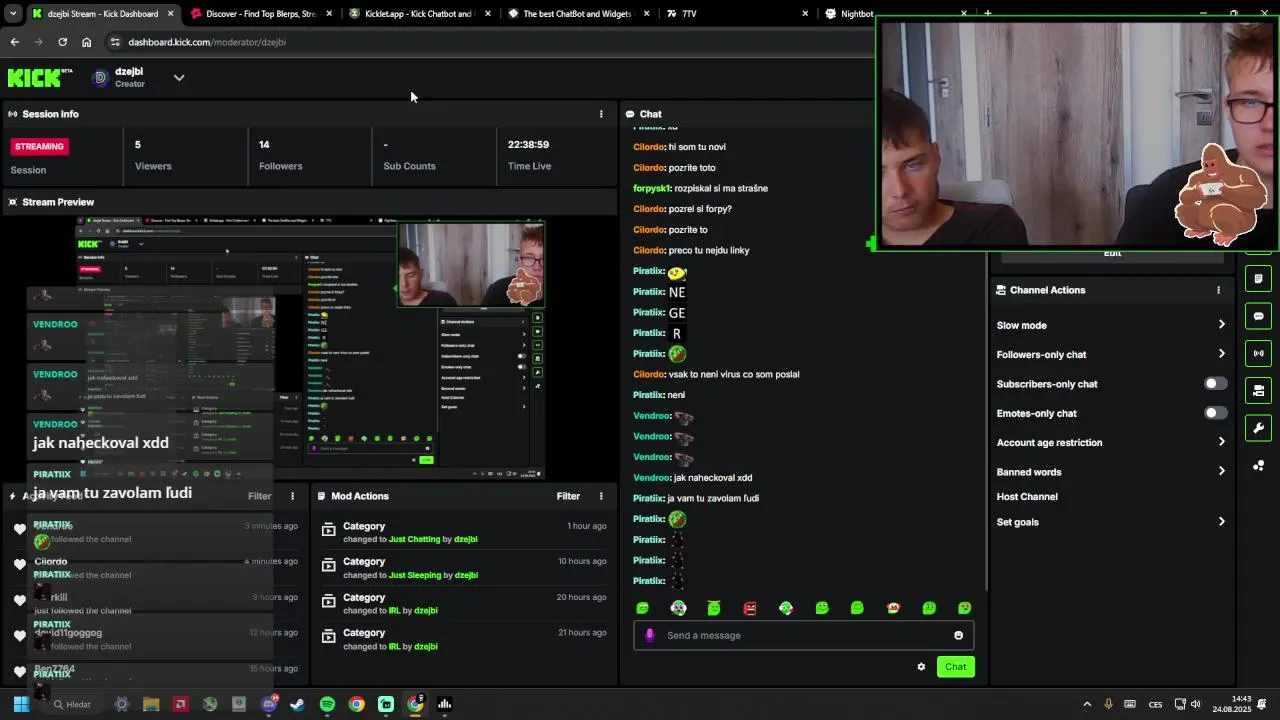The height and width of the screenshot is (720, 1280).
Task: Open the emoji picker in chat input
Action: [958, 635]
